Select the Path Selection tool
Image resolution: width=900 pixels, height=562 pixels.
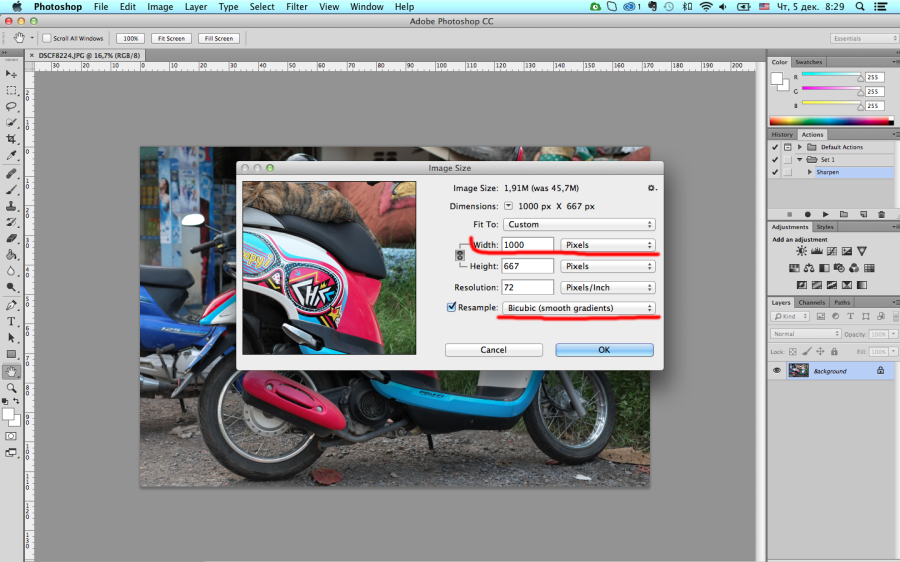point(11,338)
